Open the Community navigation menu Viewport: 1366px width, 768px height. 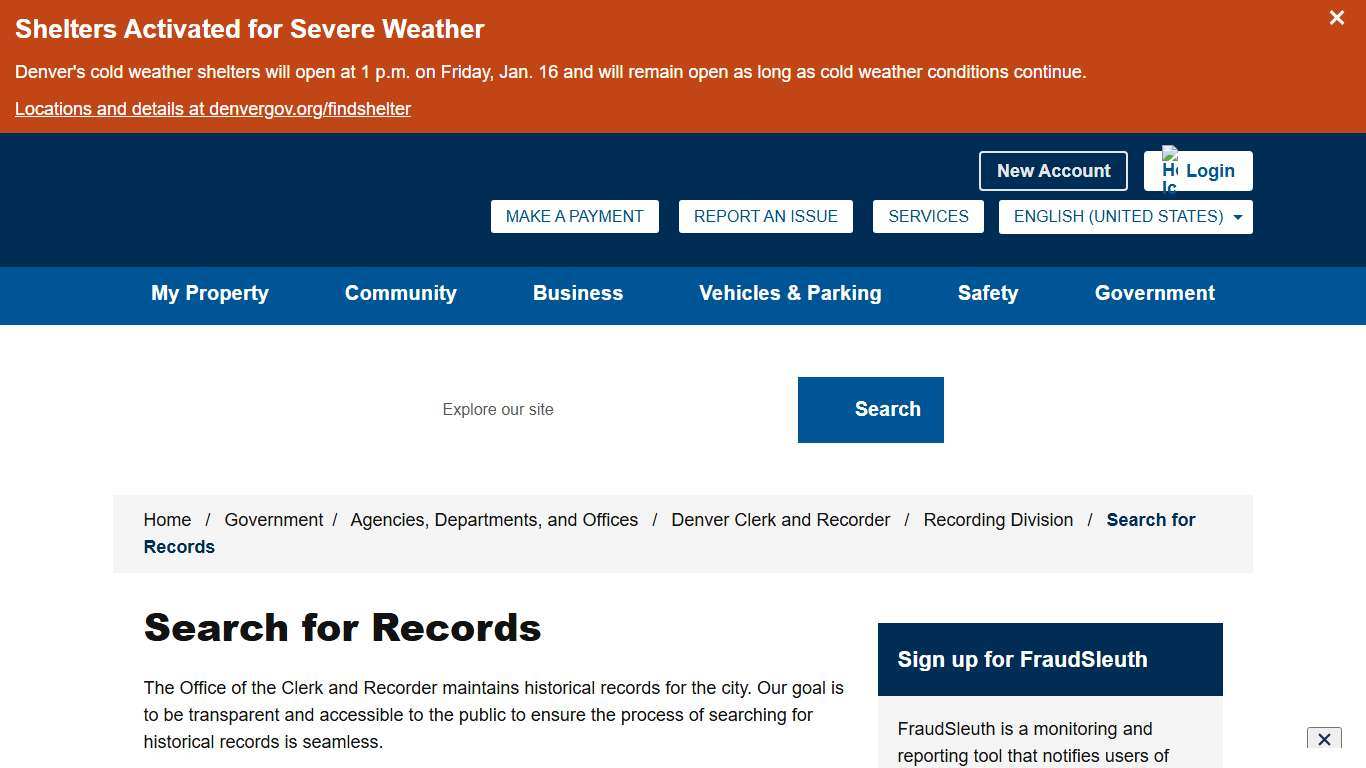click(400, 293)
